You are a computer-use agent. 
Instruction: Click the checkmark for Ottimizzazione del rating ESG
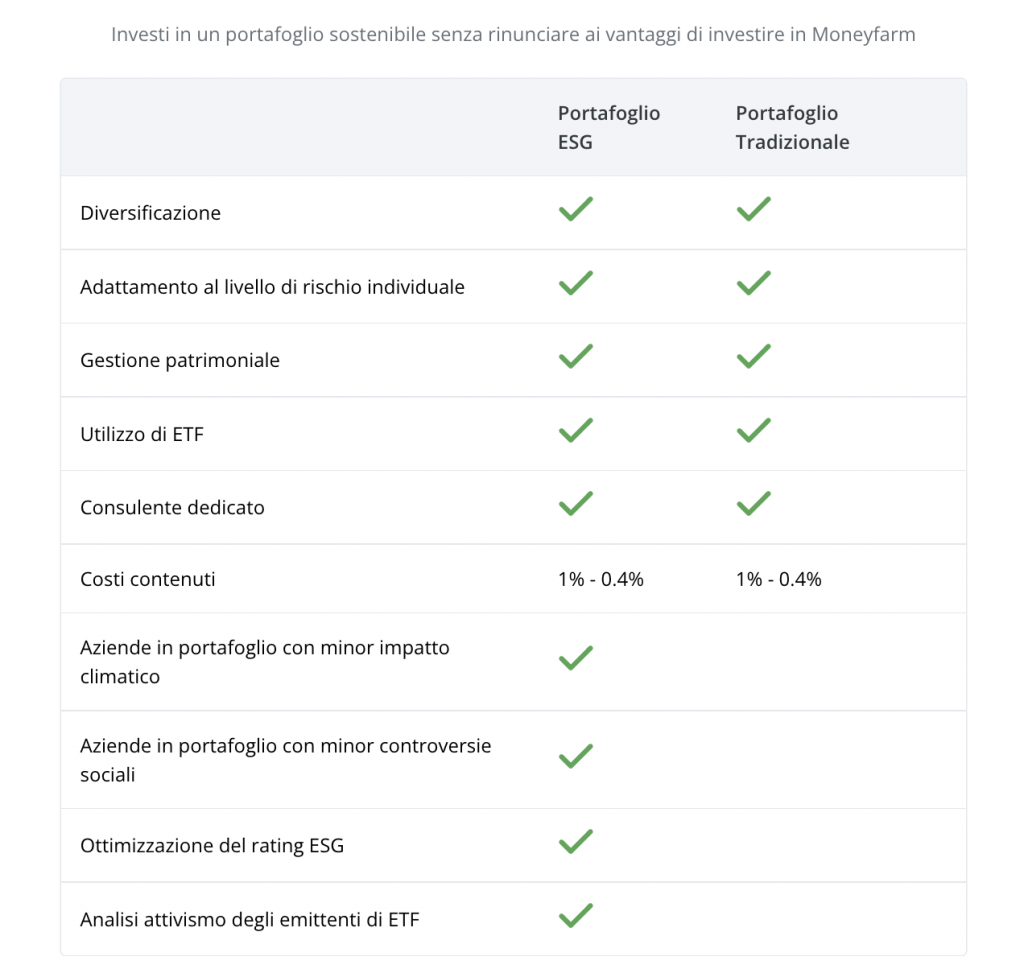point(575,842)
